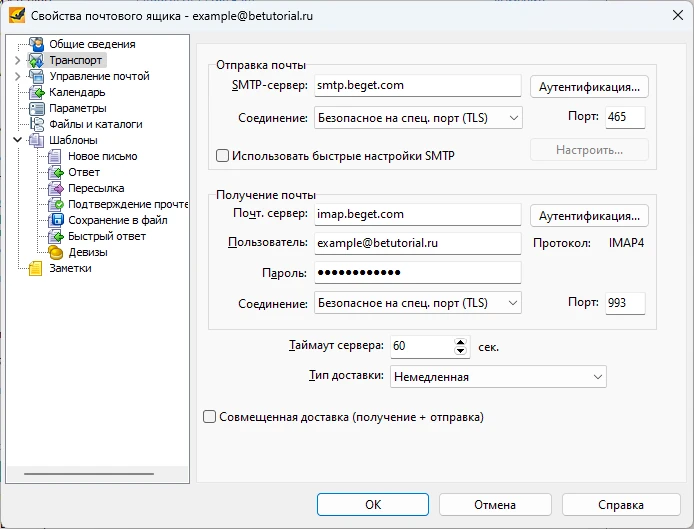The image size is (694, 529).
Task: Select Пересылка template item
Action: point(96,188)
